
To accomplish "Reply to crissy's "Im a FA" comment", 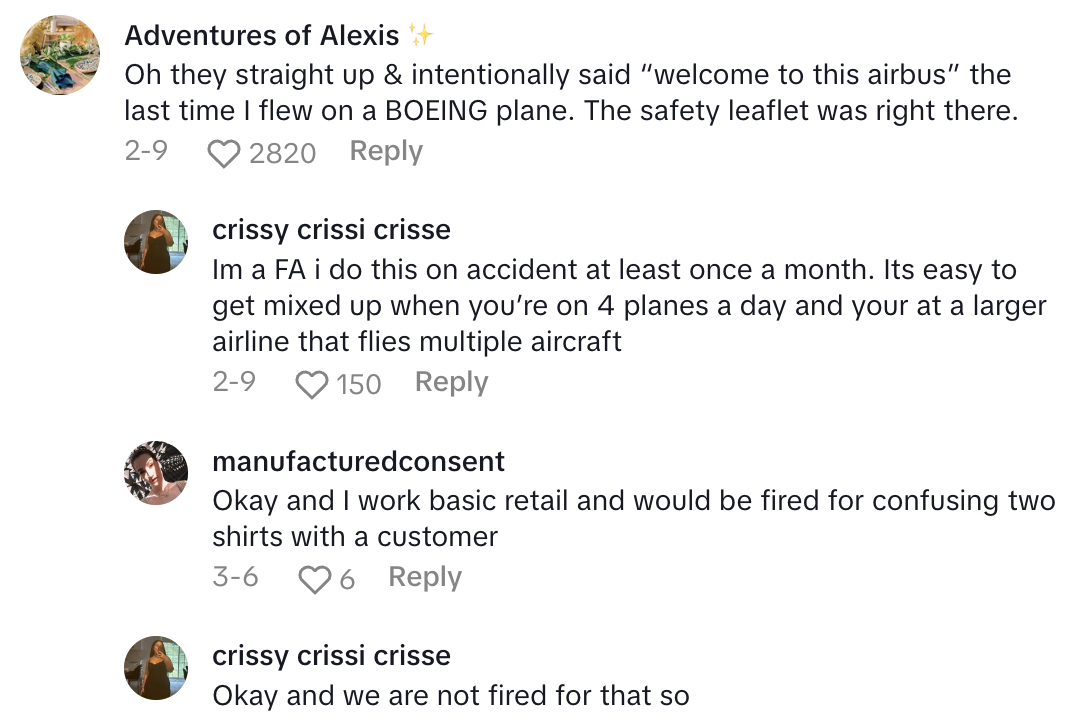I will point(451,383).
